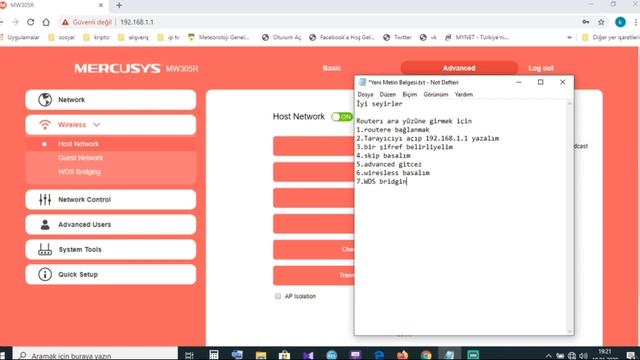
Task: Open Microsoft Store from the taskbar
Action: coord(284,355)
